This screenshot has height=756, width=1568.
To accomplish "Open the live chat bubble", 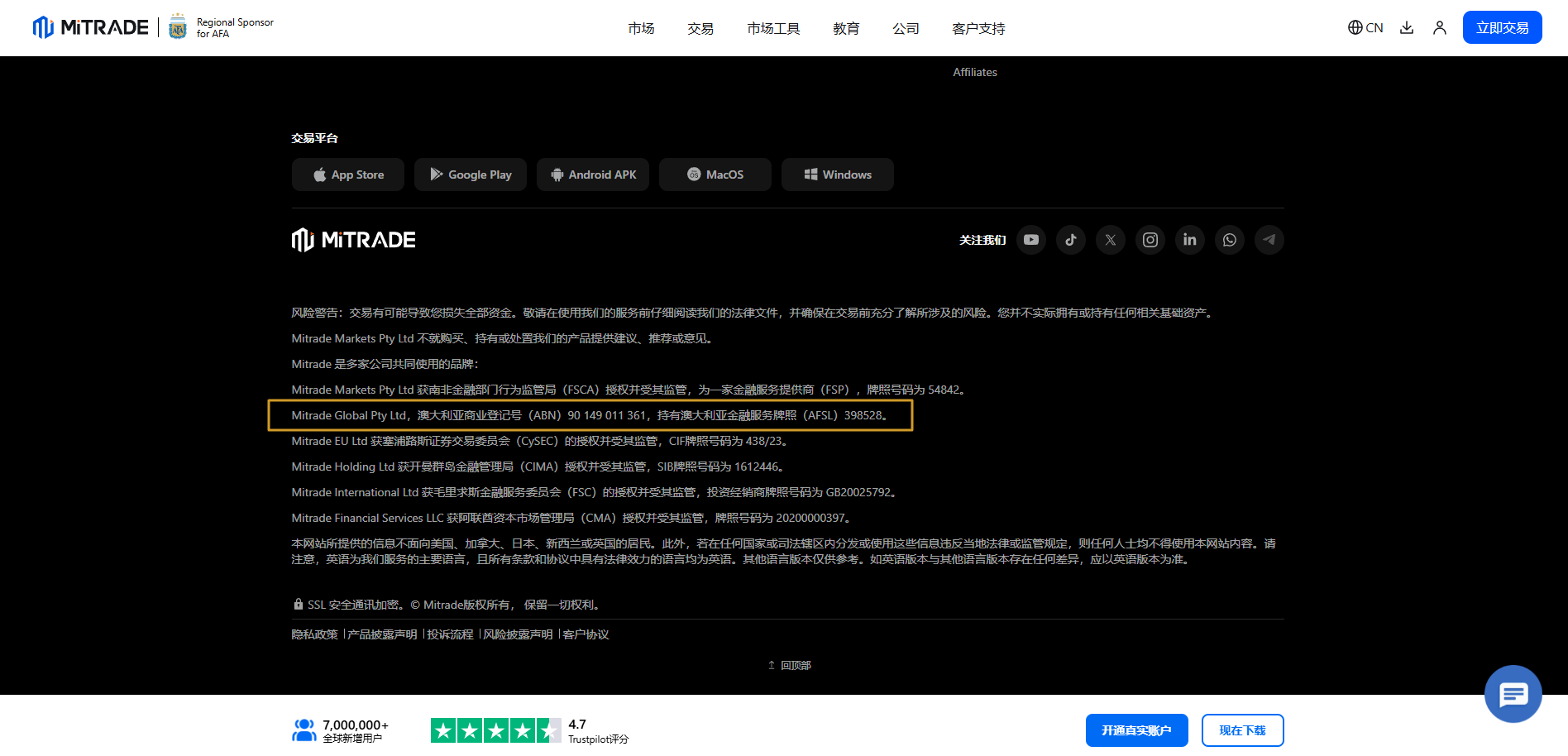I will (x=1513, y=694).
